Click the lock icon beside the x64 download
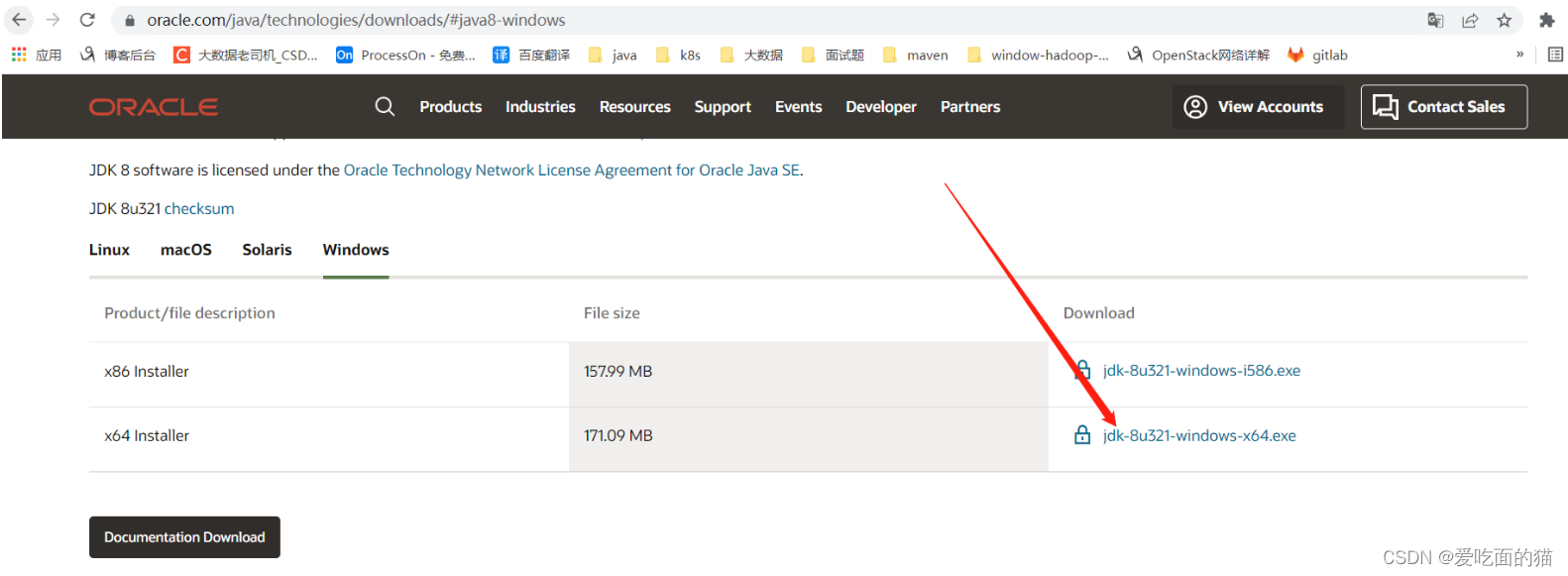Image resolution: width=1568 pixels, height=576 pixels. coord(1082,435)
